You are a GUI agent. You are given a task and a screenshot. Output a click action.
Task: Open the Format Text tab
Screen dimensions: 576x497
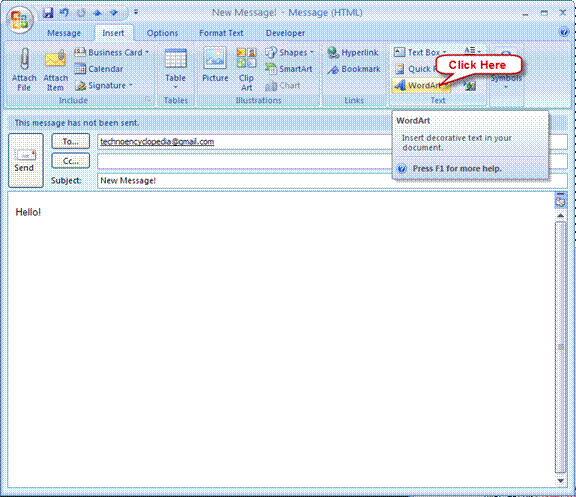pyautogui.click(x=221, y=33)
